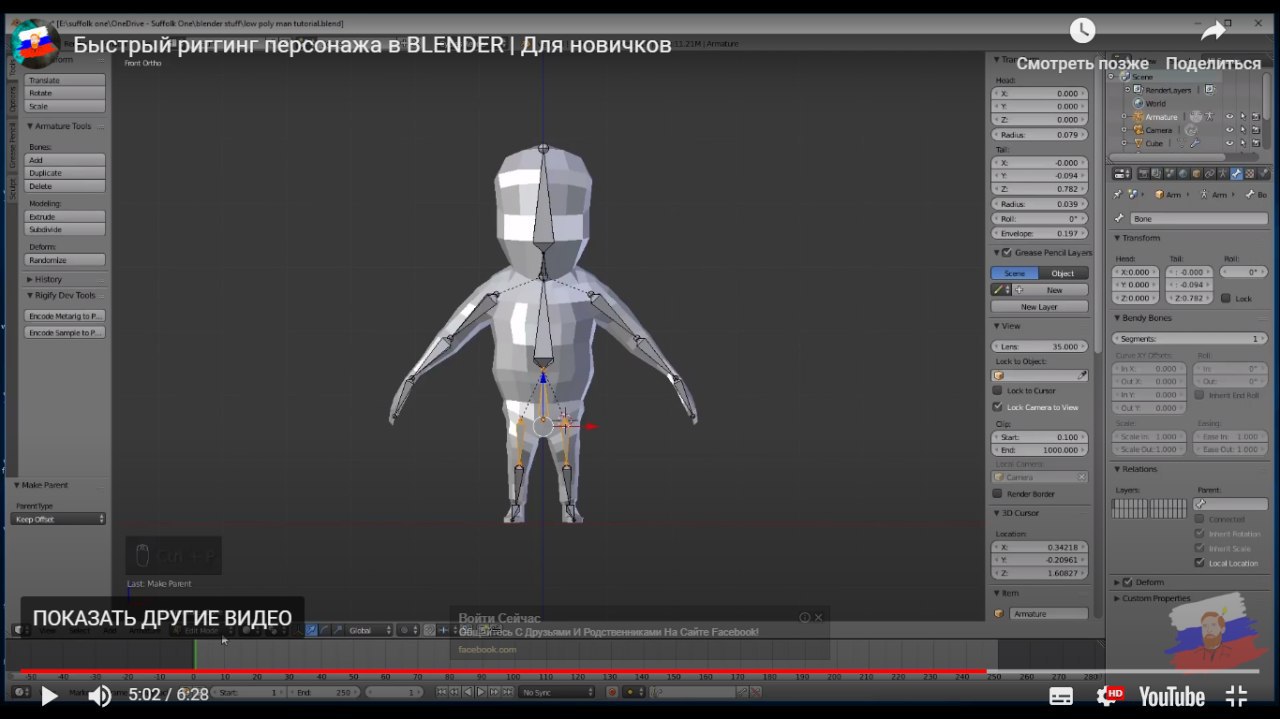Viewport: 1280px width, 719px height.
Task: Open the Global transform orientation dropdown
Action: pos(370,630)
